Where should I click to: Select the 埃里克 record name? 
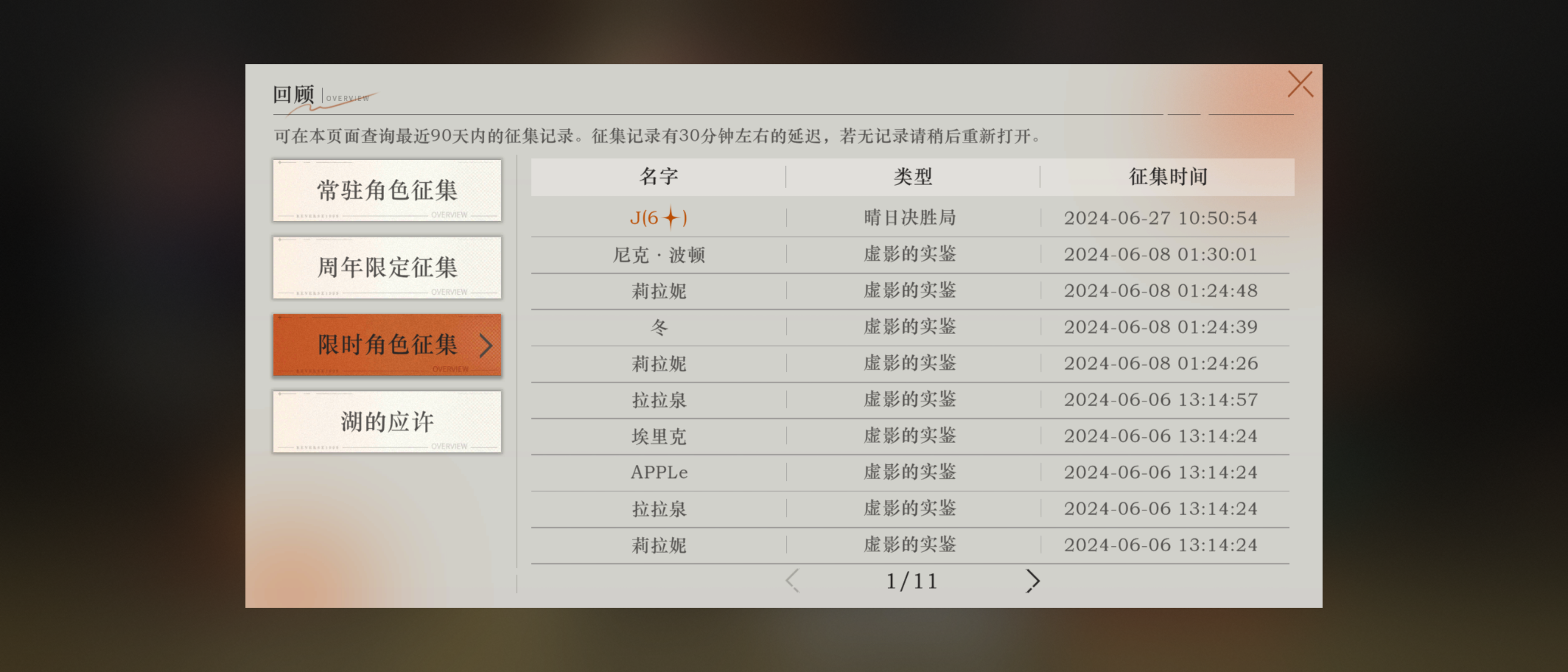tap(659, 436)
